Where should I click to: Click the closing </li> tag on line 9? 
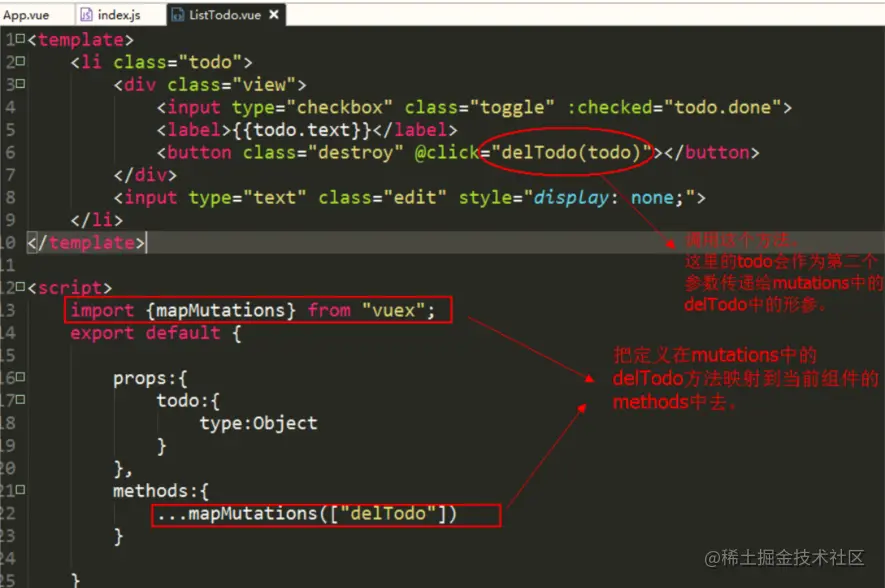(x=97, y=220)
